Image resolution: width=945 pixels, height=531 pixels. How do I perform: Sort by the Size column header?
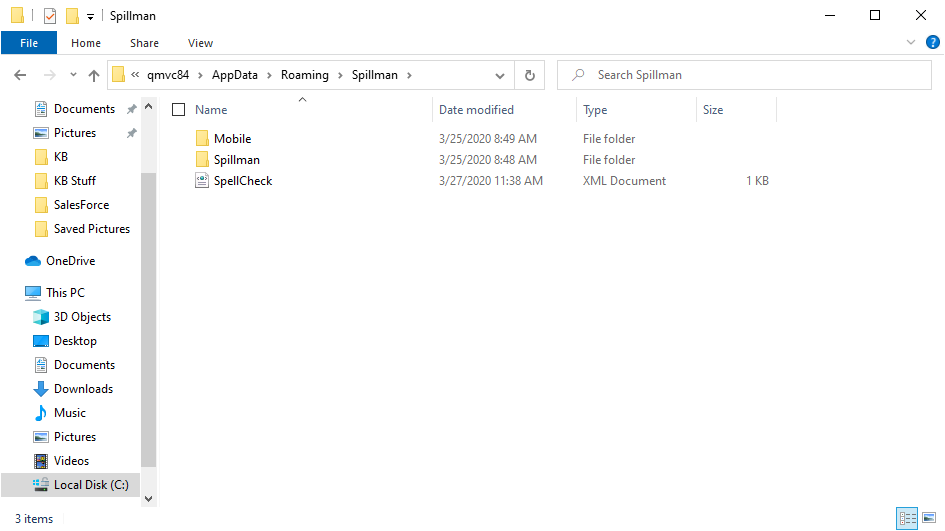(712, 110)
